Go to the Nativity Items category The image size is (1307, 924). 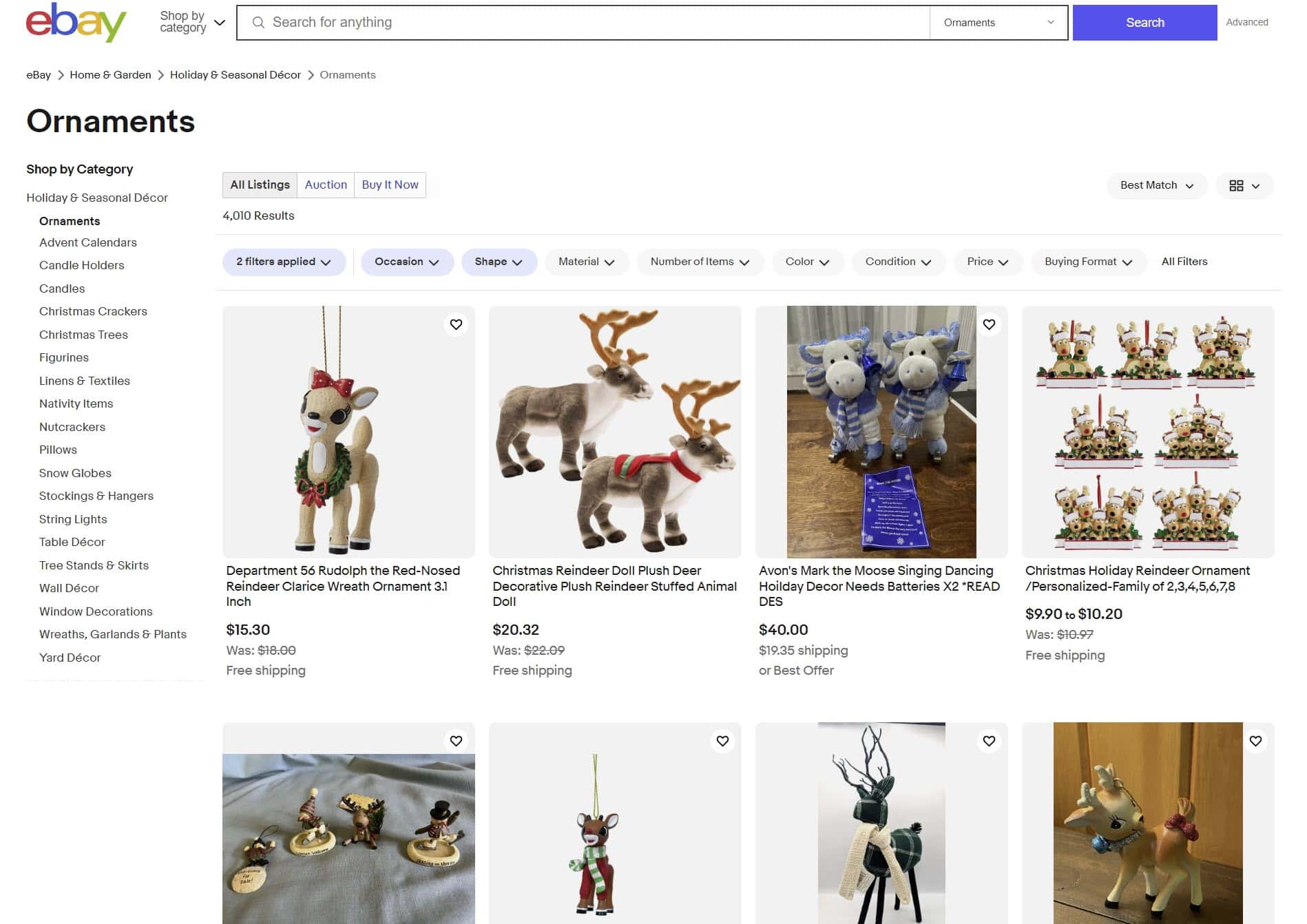click(x=76, y=404)
